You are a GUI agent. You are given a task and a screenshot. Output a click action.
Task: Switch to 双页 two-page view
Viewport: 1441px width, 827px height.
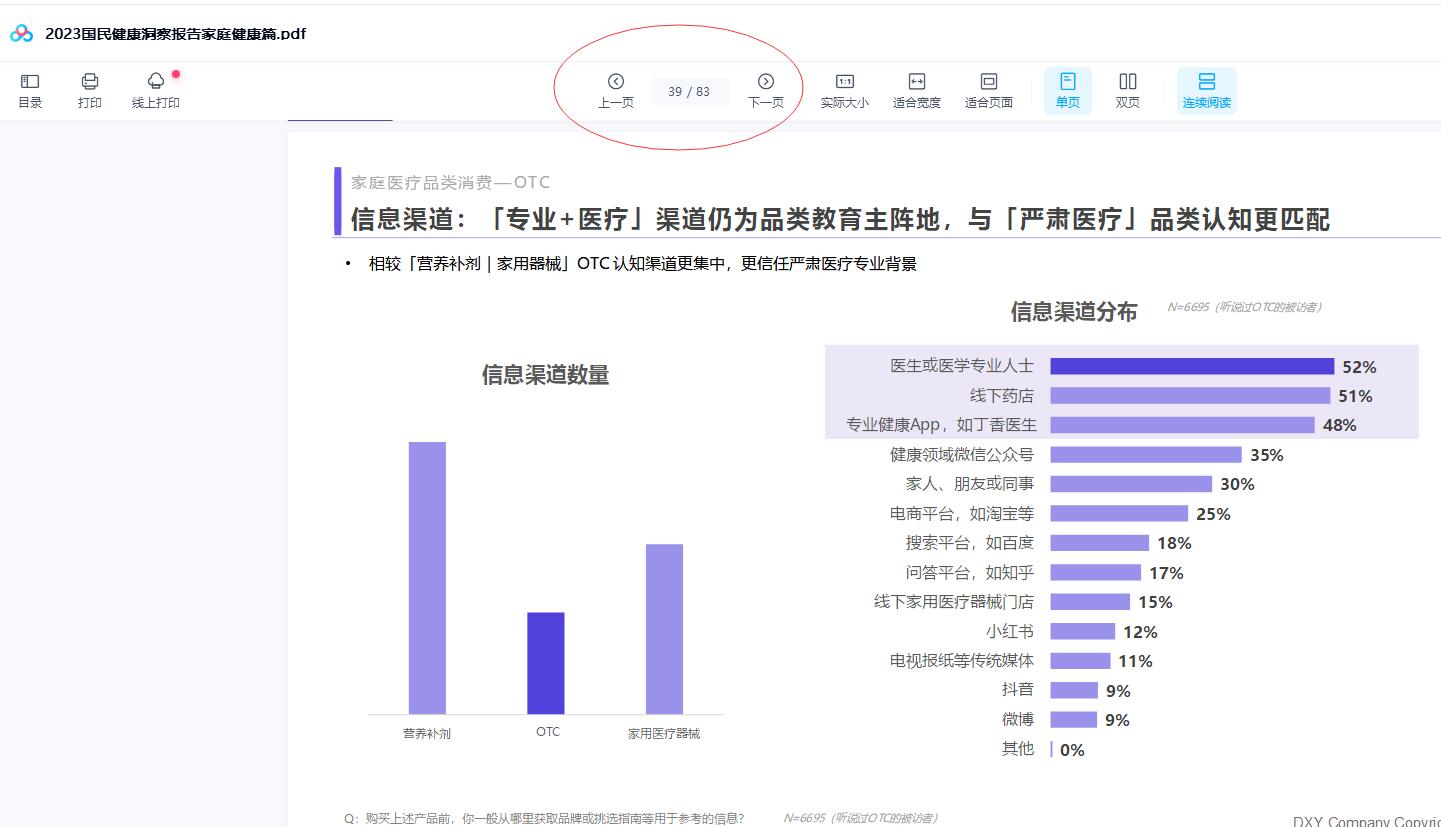[x=1128, y=90]
